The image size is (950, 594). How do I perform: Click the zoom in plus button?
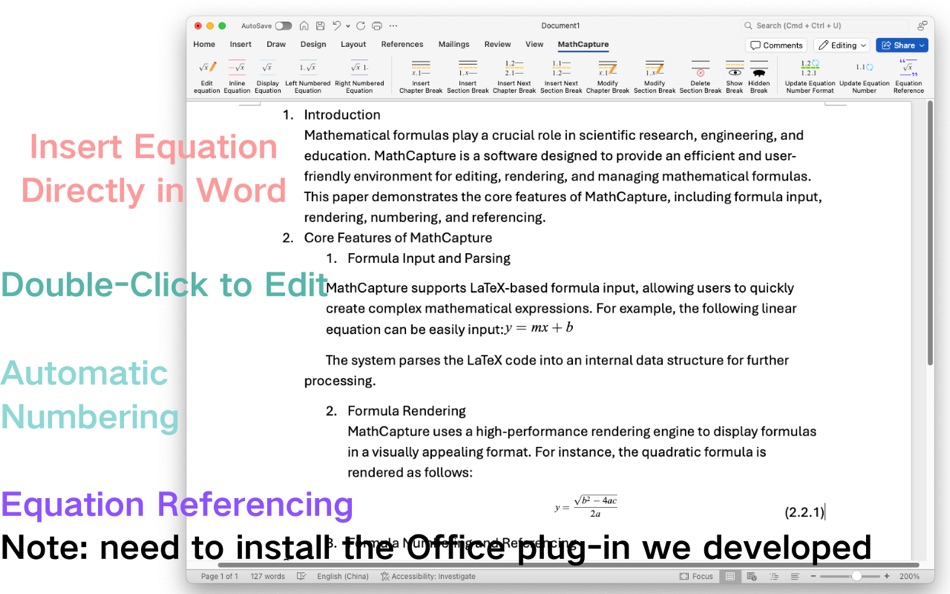point(887,576)
